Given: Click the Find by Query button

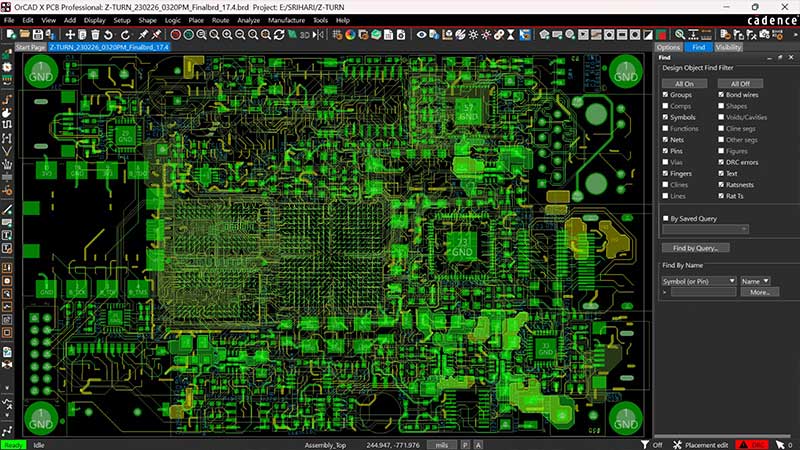Looking at the screenshot, I should [x=695, y=248].
